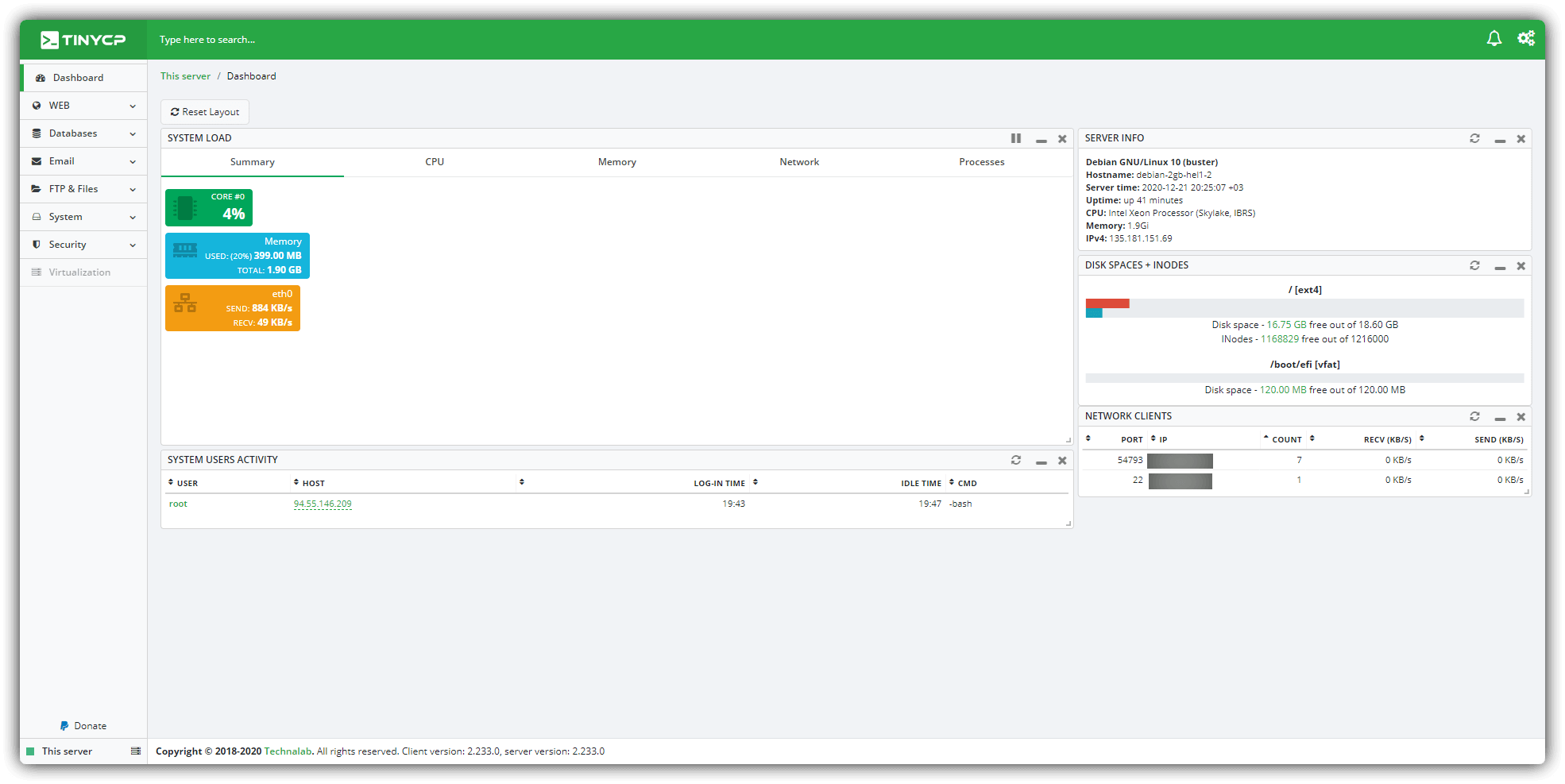This screenshot has height=784, width=1565.
Task: Open the Technalab link in footer
Action: point(288,751)
